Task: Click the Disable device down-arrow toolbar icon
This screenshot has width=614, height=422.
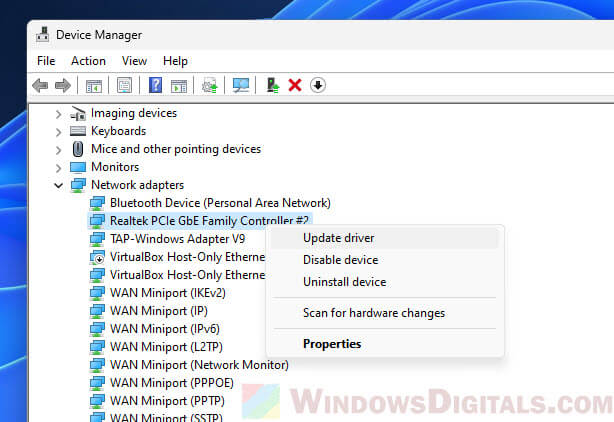Action: coord(318,85)
